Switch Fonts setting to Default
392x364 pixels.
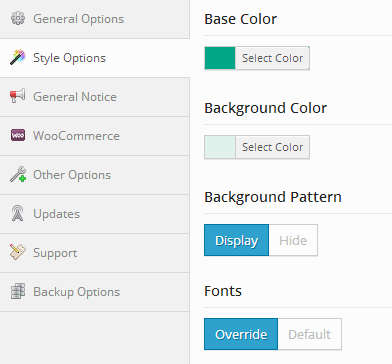tap(309, 334)
